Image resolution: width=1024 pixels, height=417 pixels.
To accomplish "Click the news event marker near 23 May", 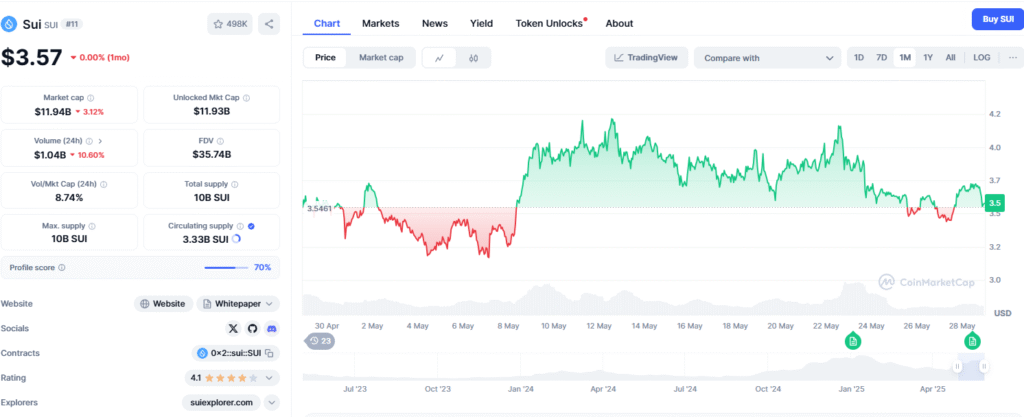I will (853, 341).
